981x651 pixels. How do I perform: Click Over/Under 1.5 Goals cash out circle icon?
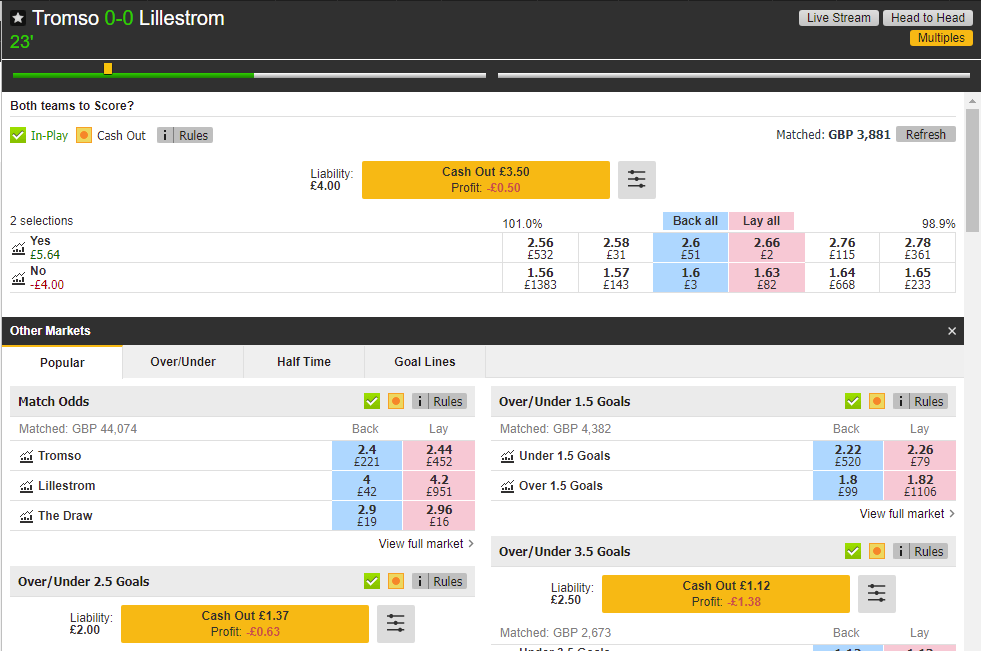[x=877, y=401]
